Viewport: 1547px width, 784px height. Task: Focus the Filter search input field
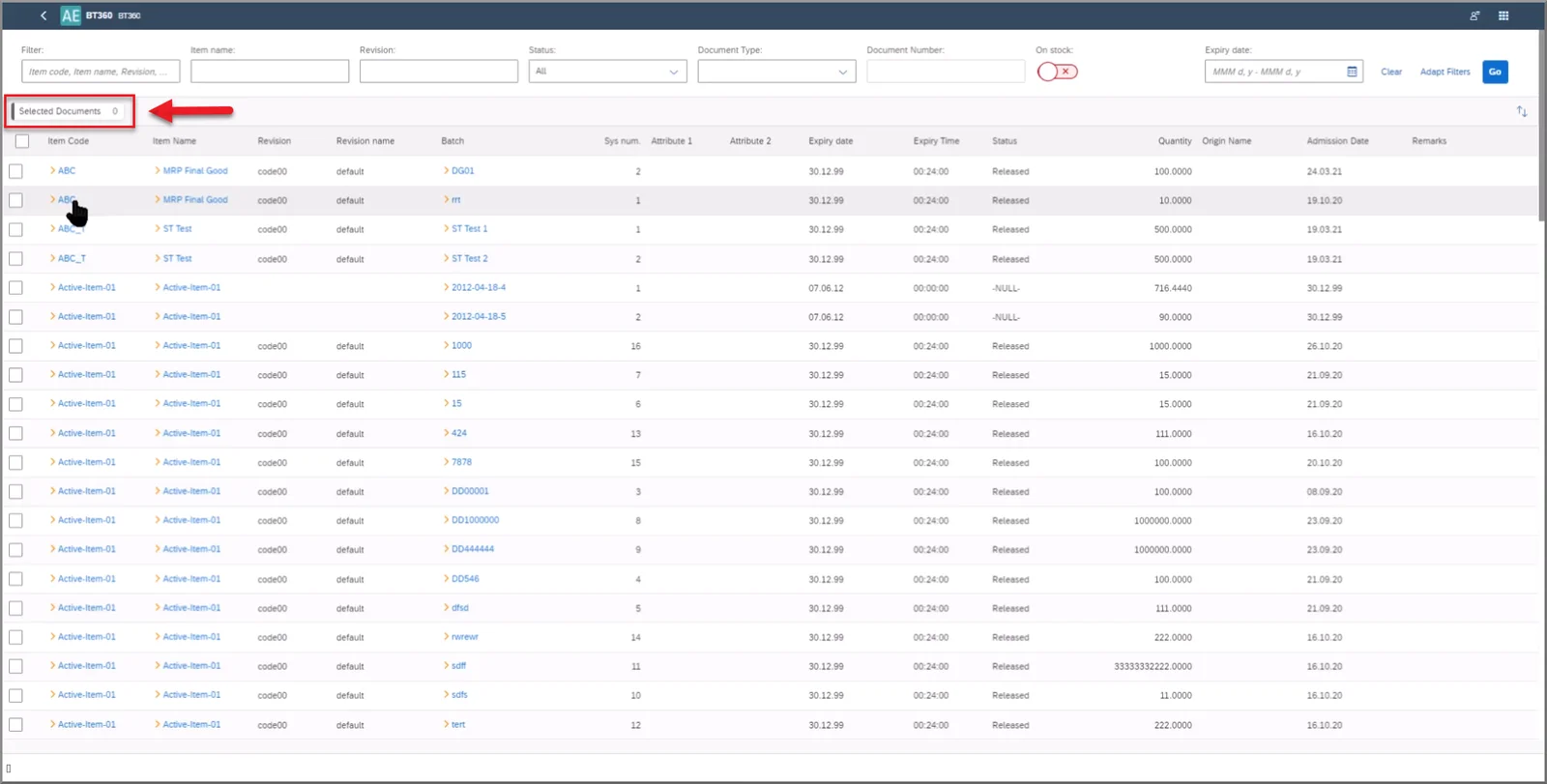[101, 72]
